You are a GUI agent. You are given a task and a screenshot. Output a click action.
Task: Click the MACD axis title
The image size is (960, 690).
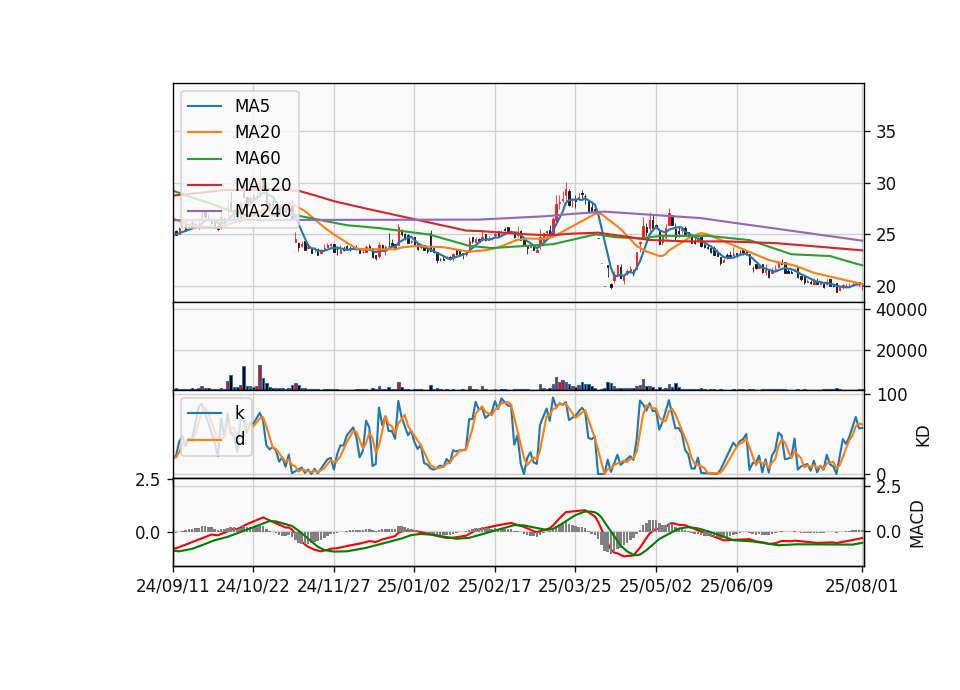pos(917,524)
